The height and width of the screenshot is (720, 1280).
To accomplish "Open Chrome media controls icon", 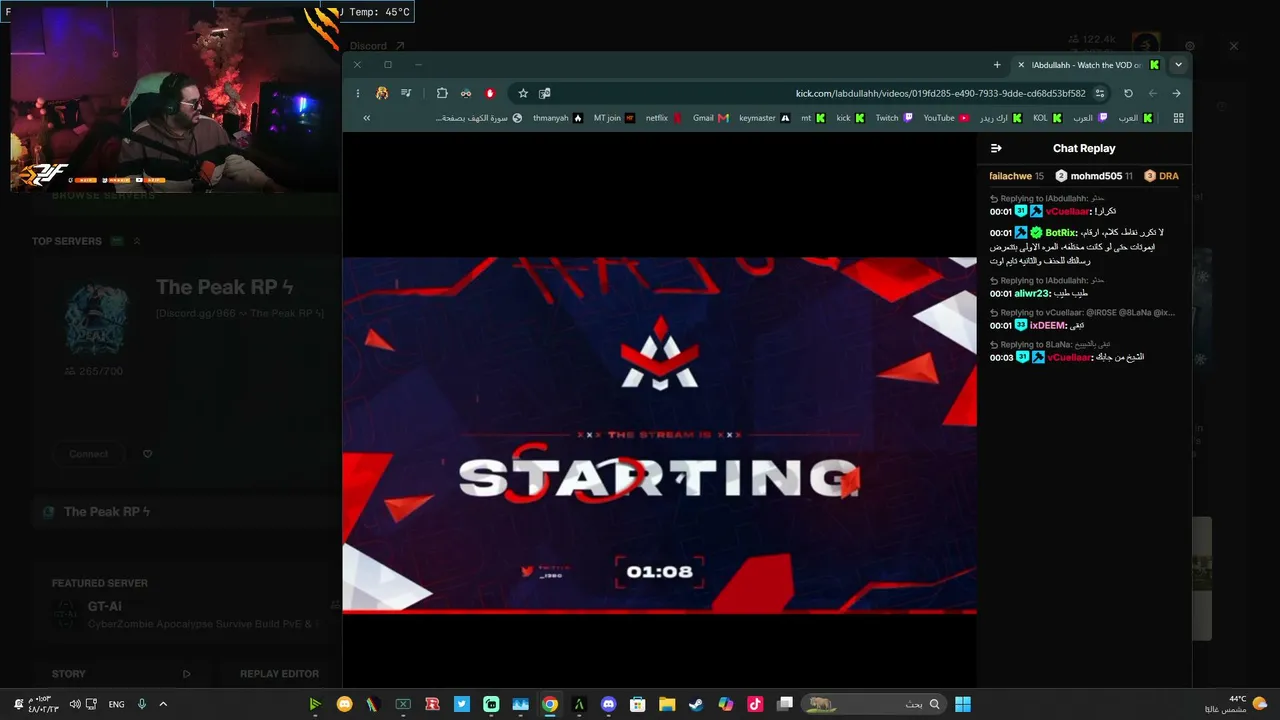I will coord(406,93).
